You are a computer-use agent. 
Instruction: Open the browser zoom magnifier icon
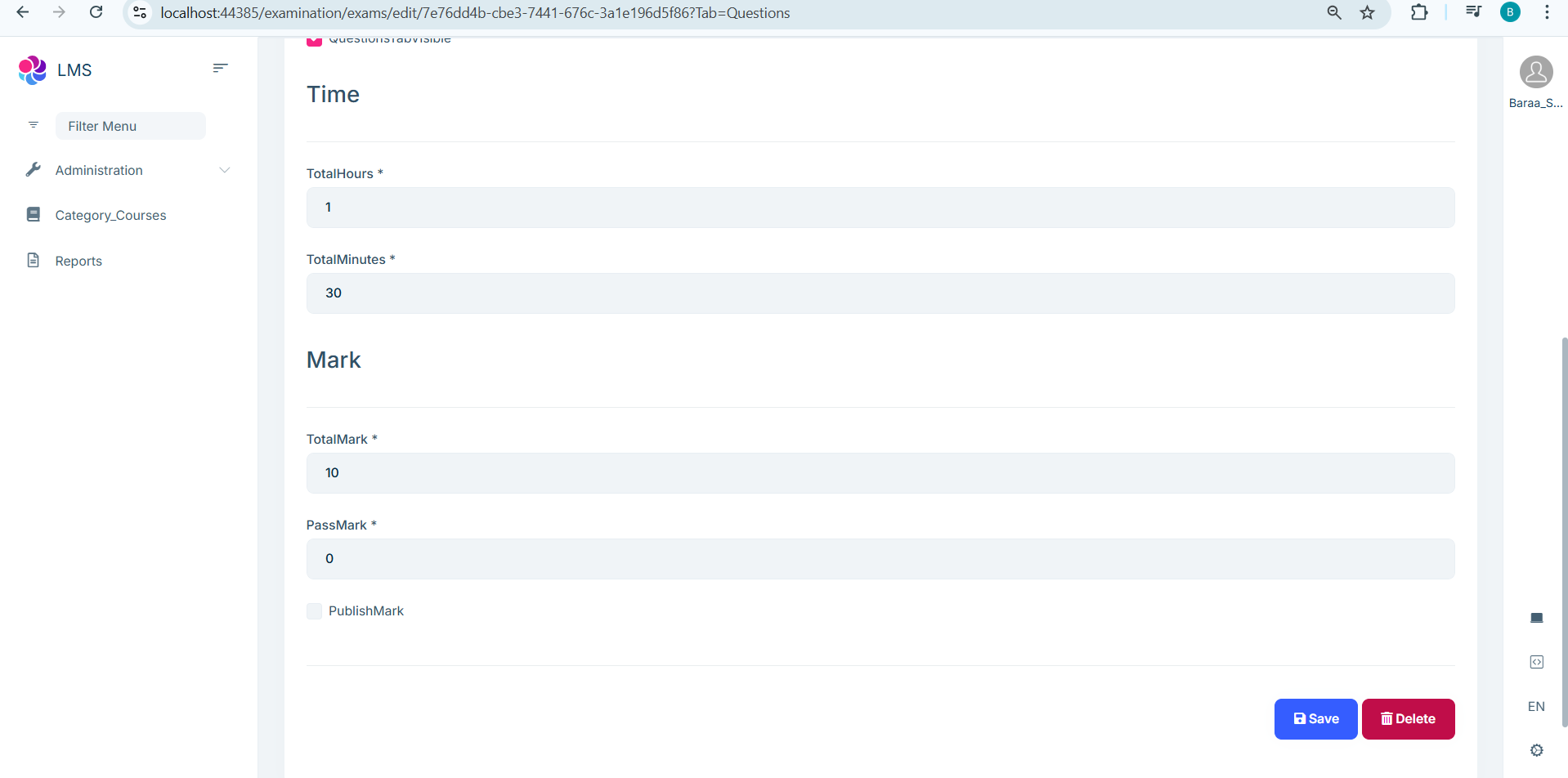[1334, 12]
